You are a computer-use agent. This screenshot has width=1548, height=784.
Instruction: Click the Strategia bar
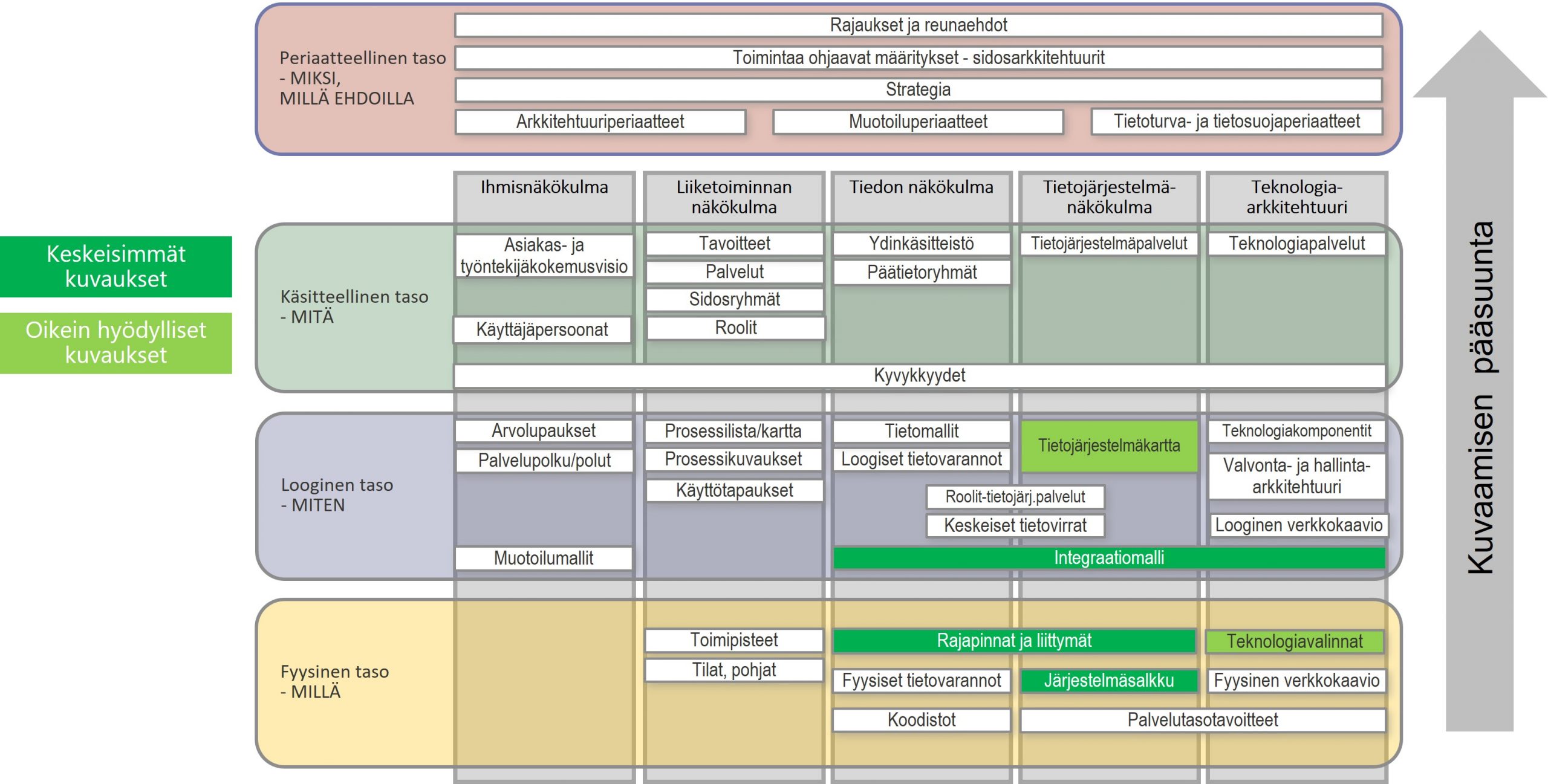pos(918,89)
